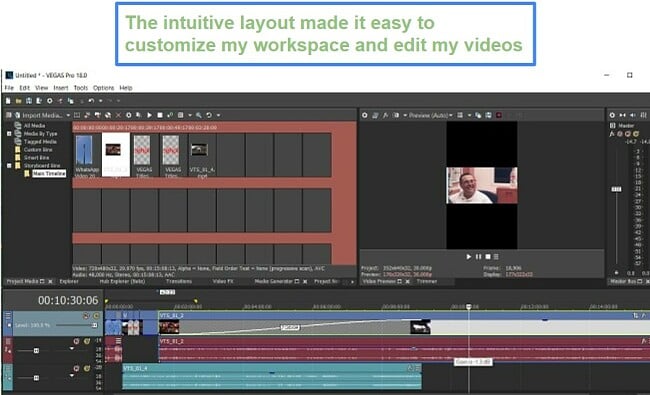Open a project with the yellow folder icon
This screenshot has height=395, width=650.
(19, 101)
